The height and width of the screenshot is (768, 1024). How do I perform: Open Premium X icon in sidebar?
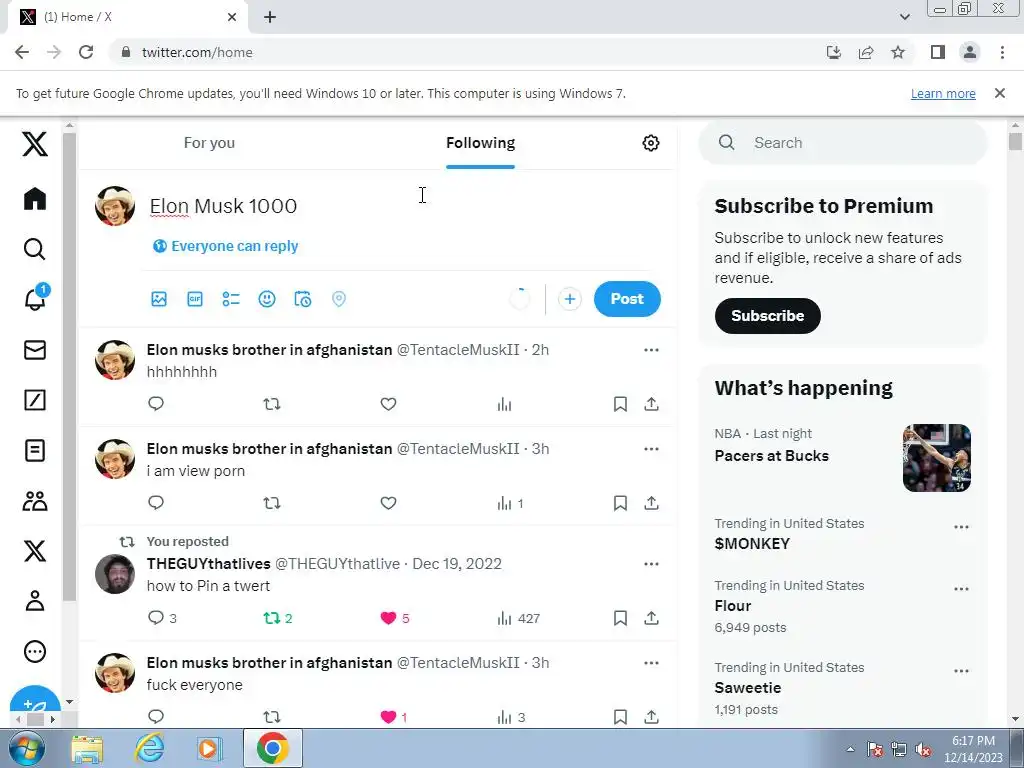pos(35,551)
